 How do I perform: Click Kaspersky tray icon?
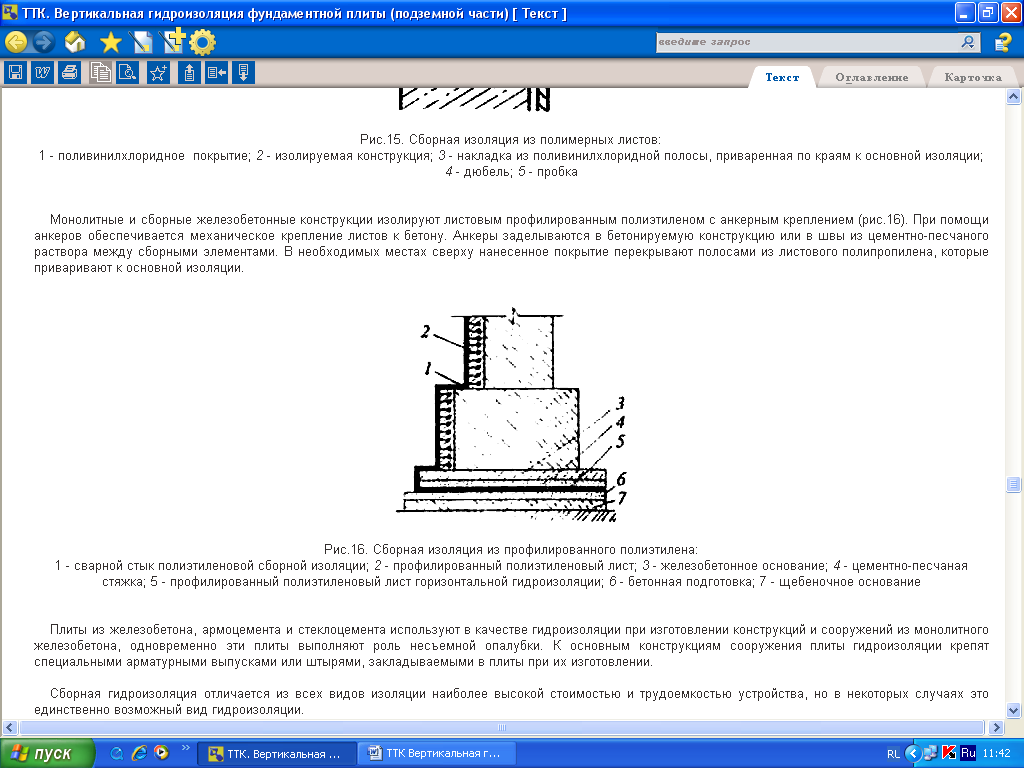point(949,753)
